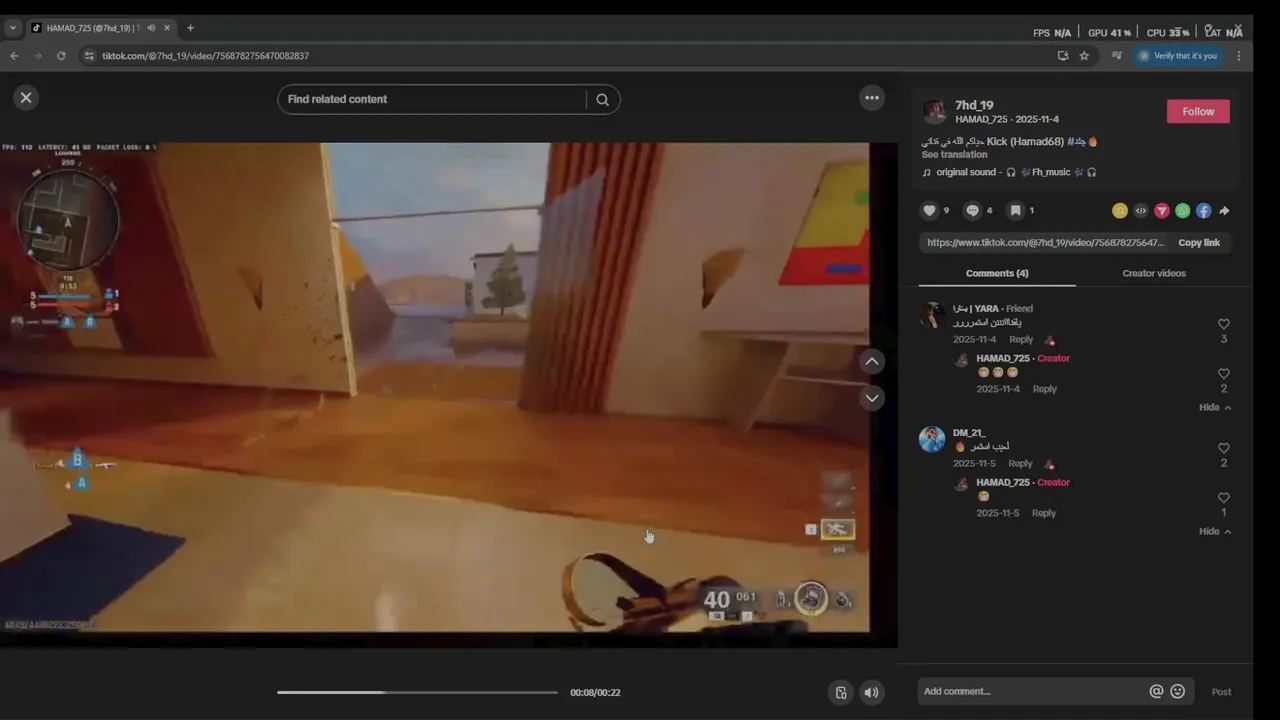Share the video to Facebook
The width and height of the screenshot is (1280, 720).
click(x=1203, y=210)
